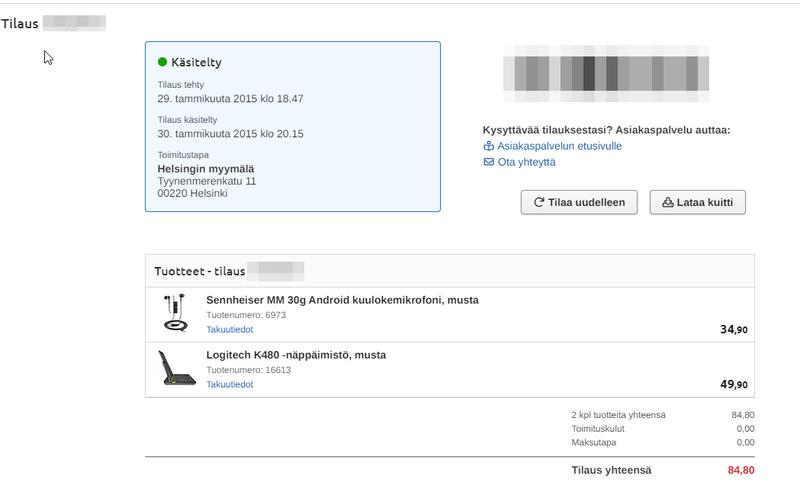Click the download receipt icon
The width and height of the screenshot is (800, 495).
pyautogui.click(x=668, y=202)
